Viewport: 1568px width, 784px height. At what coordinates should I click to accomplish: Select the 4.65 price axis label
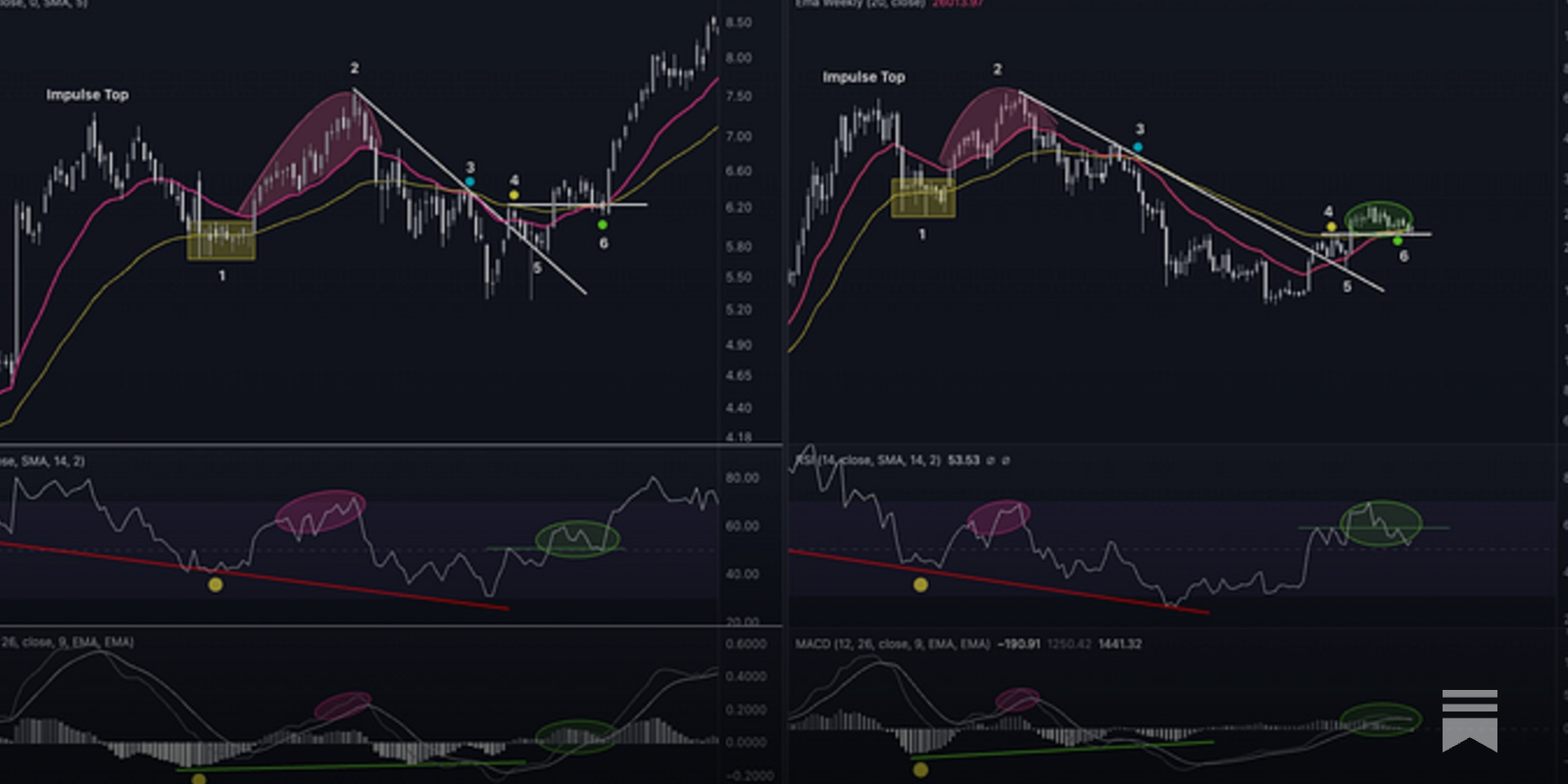[x=739, y=376]
